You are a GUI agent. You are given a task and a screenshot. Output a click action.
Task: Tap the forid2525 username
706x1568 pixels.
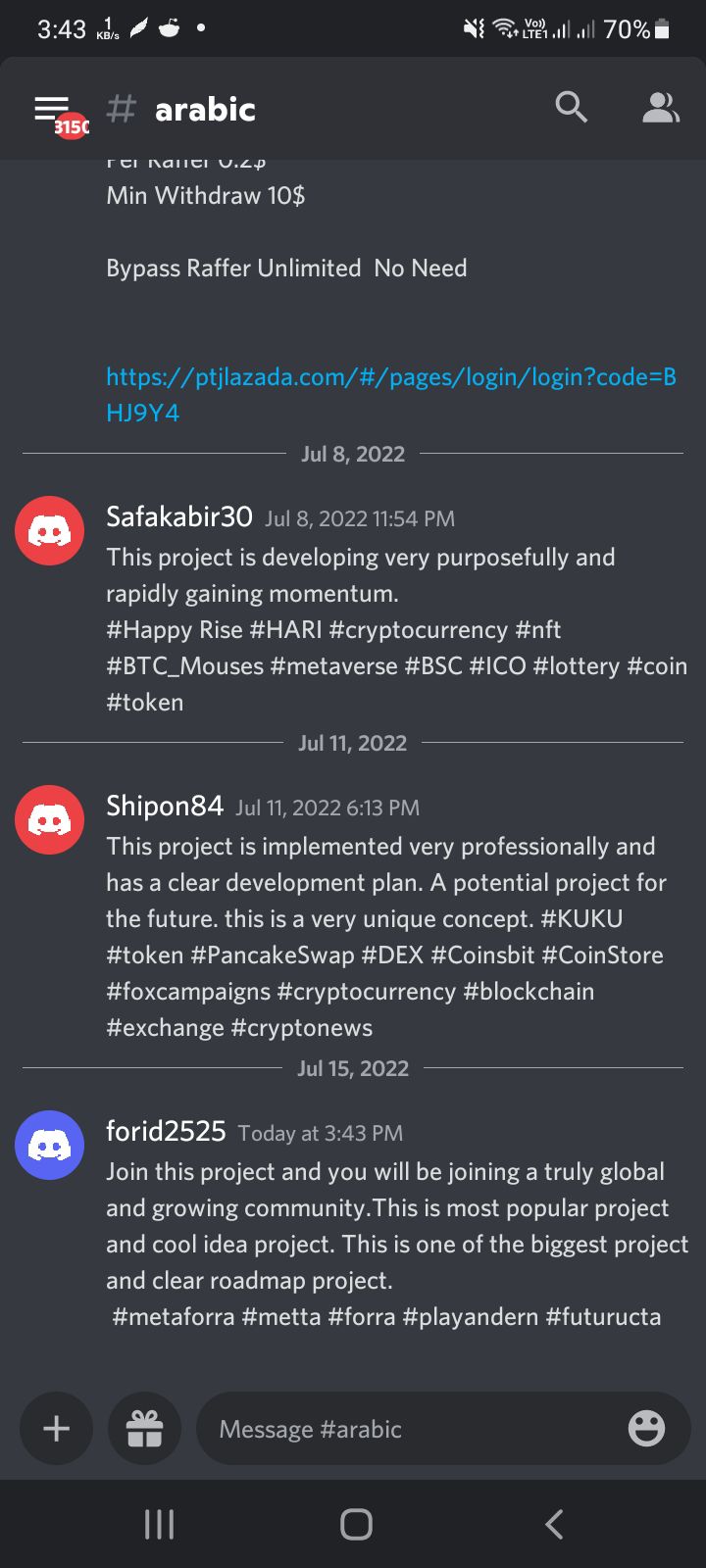[x=166, y=1131]
